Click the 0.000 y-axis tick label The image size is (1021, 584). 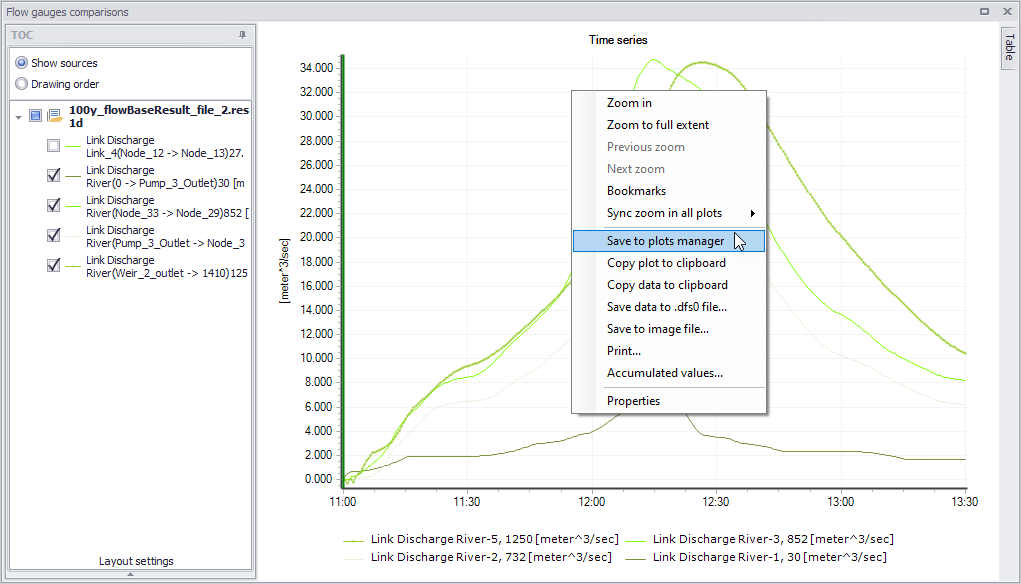click(x=319, y=479)
